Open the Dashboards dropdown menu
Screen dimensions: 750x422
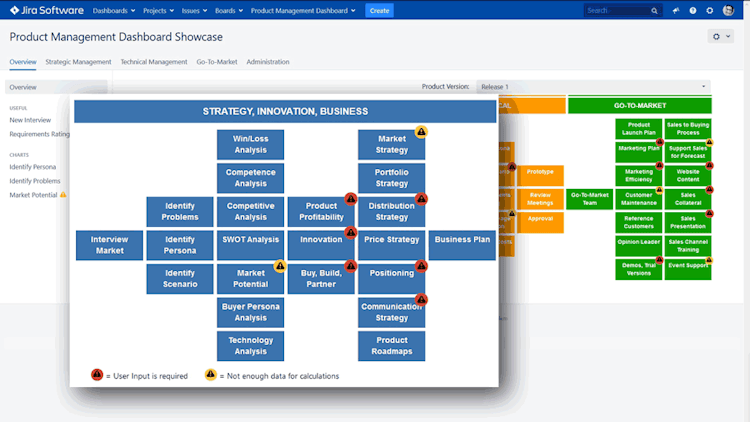(114, 11)
